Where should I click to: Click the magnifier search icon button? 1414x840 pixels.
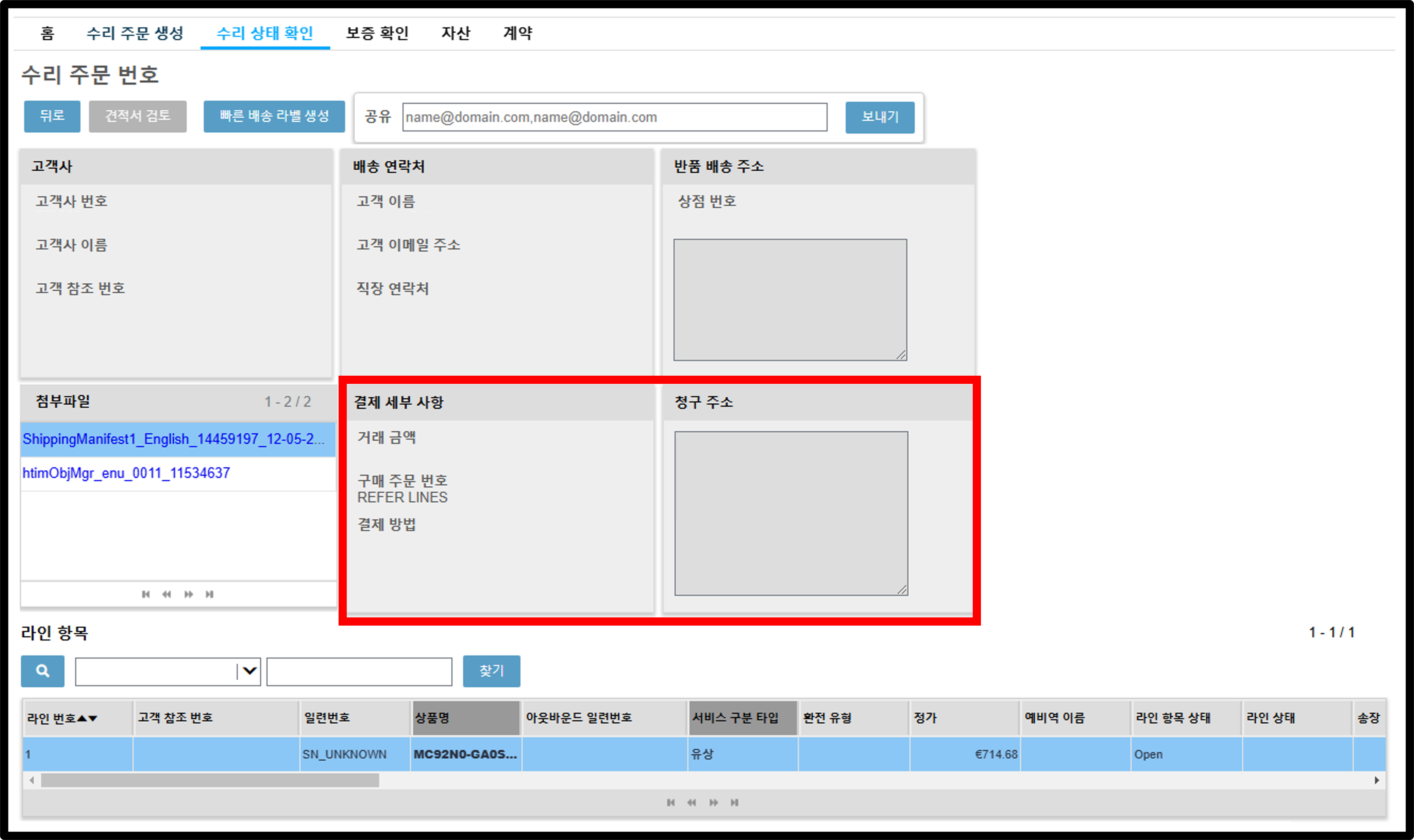43,671
